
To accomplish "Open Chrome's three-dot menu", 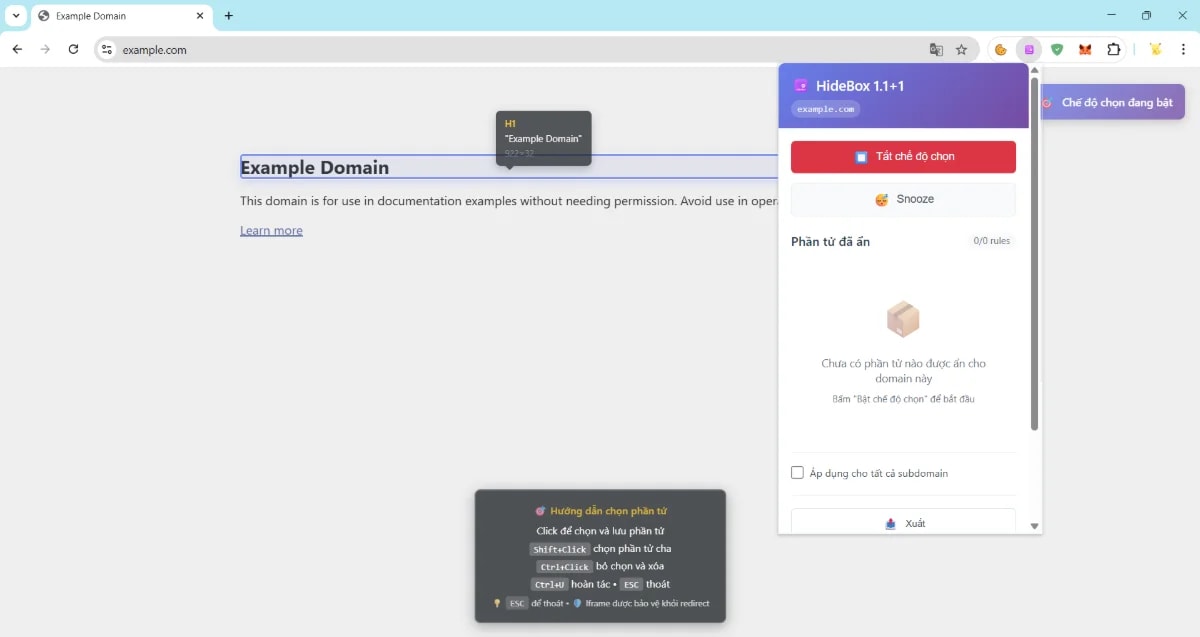I will point(1184,49).
